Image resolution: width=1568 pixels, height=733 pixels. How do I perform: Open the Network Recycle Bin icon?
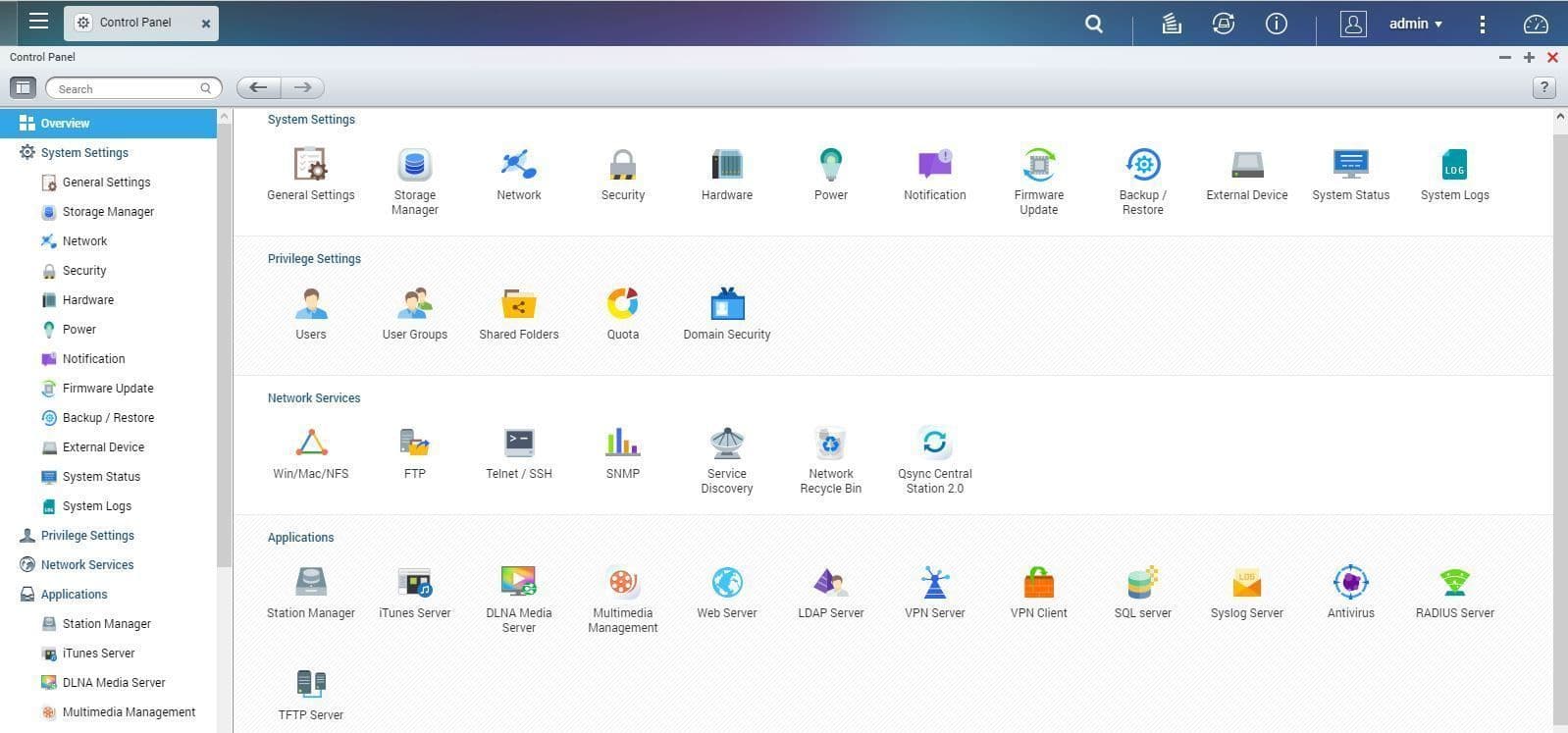click(830, 445)
